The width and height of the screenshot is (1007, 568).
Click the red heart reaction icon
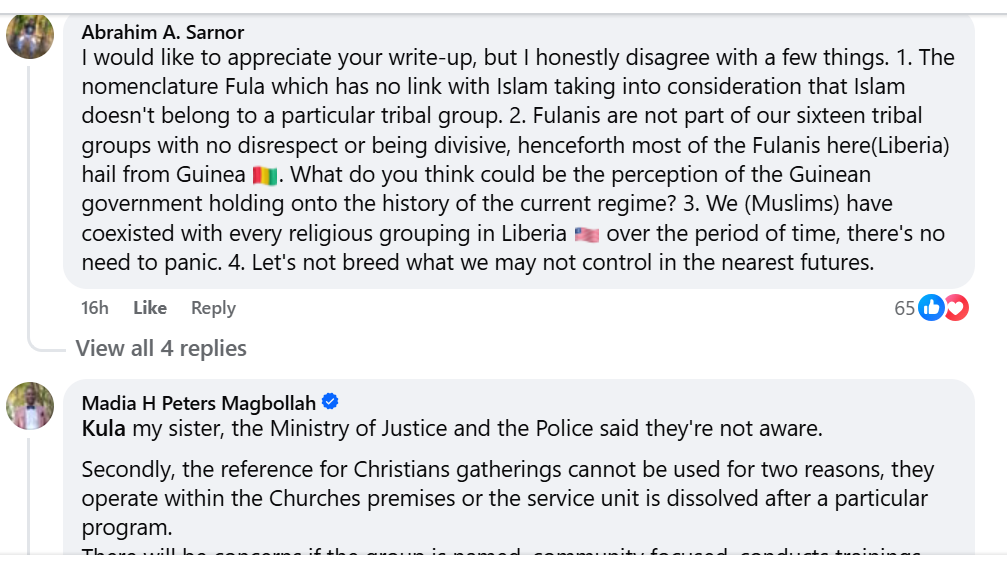tap(956, 308)
